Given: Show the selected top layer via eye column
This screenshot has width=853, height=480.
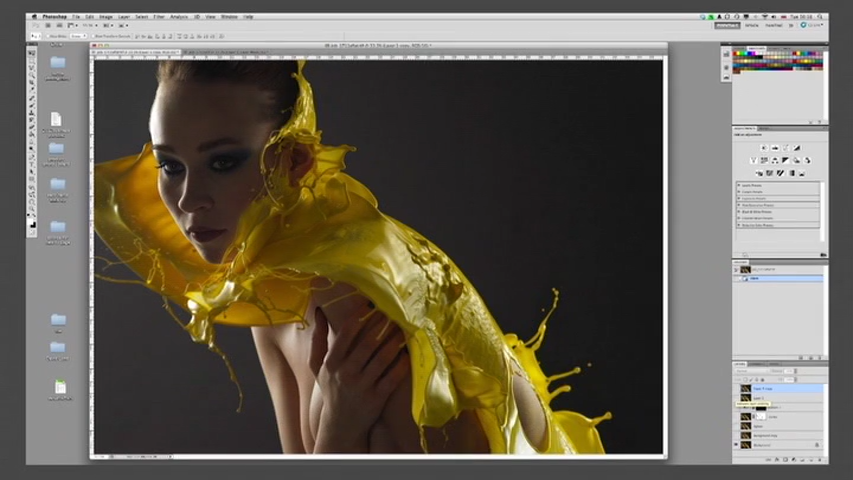Looking at the screenshot, I should pyautogui.click(x=737, y=389).
